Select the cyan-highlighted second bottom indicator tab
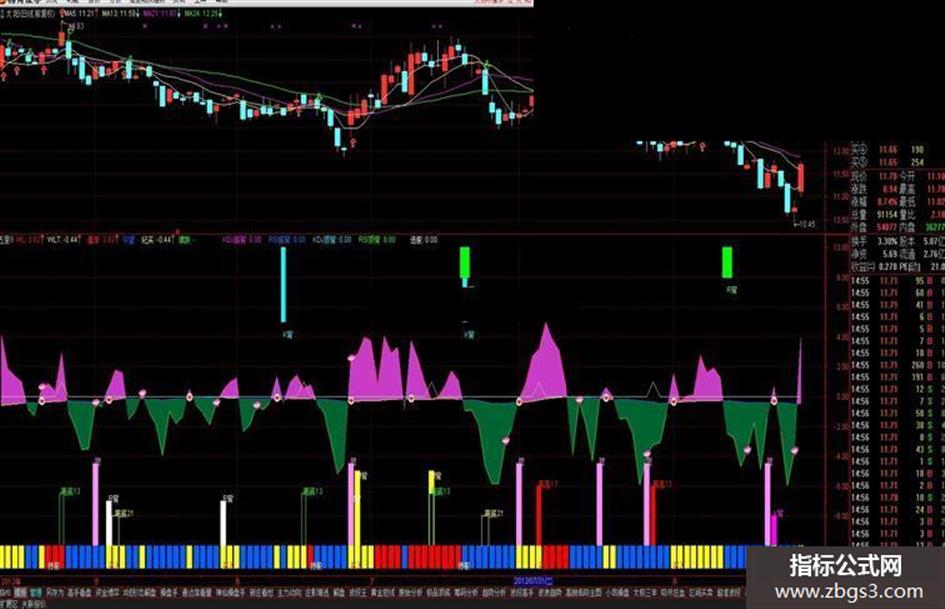 [36, 592]
